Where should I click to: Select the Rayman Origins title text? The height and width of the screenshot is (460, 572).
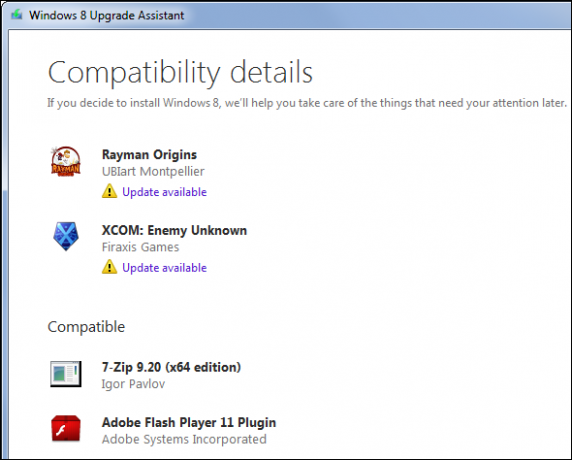(149, 155)
